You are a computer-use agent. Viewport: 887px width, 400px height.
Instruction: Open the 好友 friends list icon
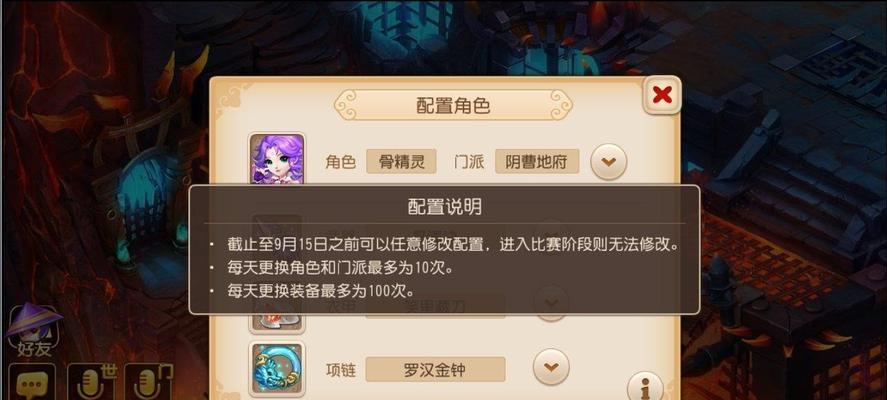pos(34,330)
